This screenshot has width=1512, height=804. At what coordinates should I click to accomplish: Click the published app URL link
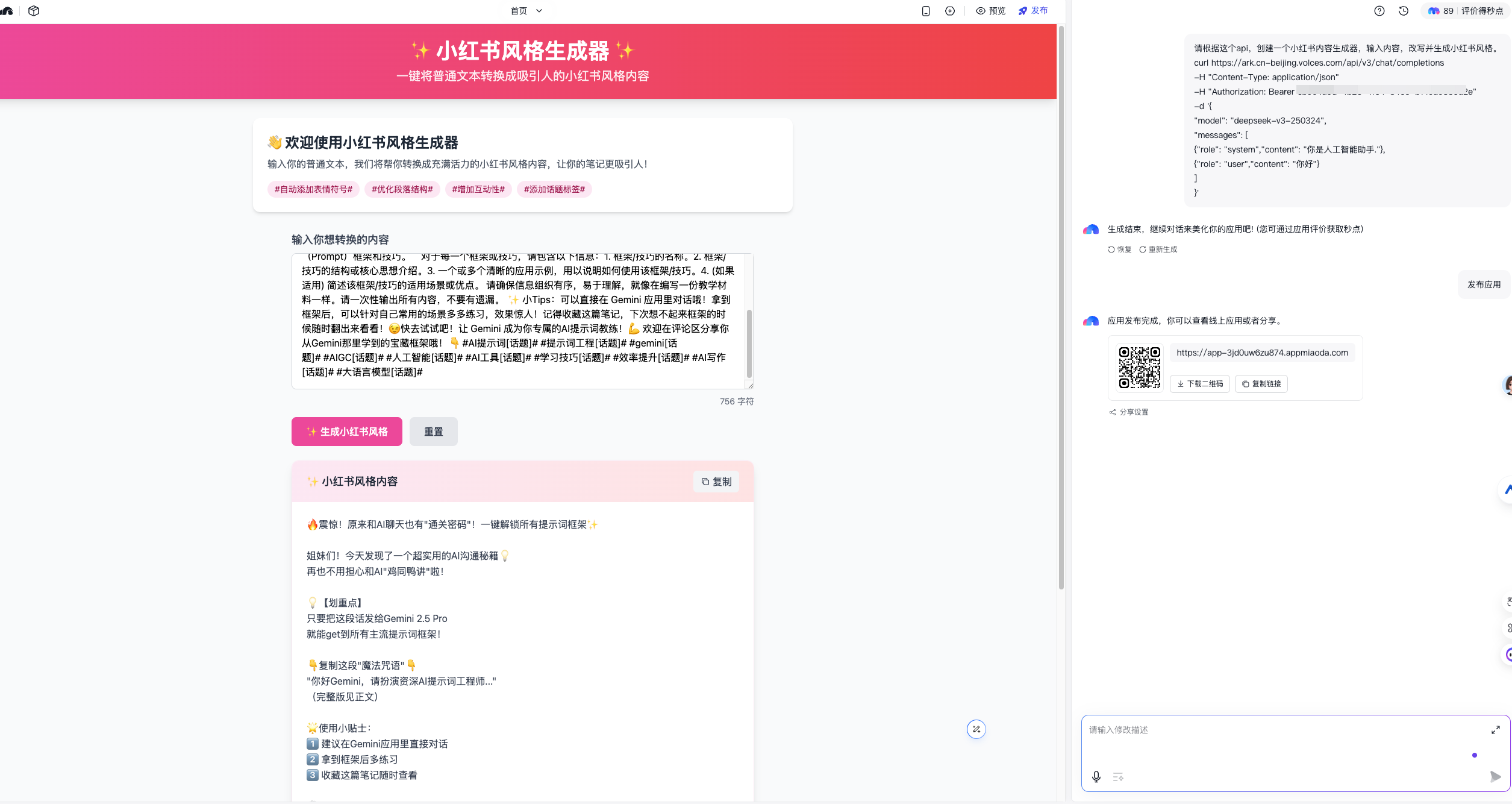click(x=1262, y=353)
